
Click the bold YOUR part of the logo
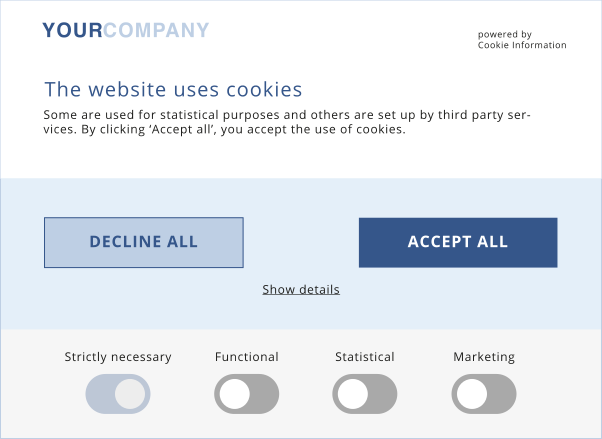[72, 31]
